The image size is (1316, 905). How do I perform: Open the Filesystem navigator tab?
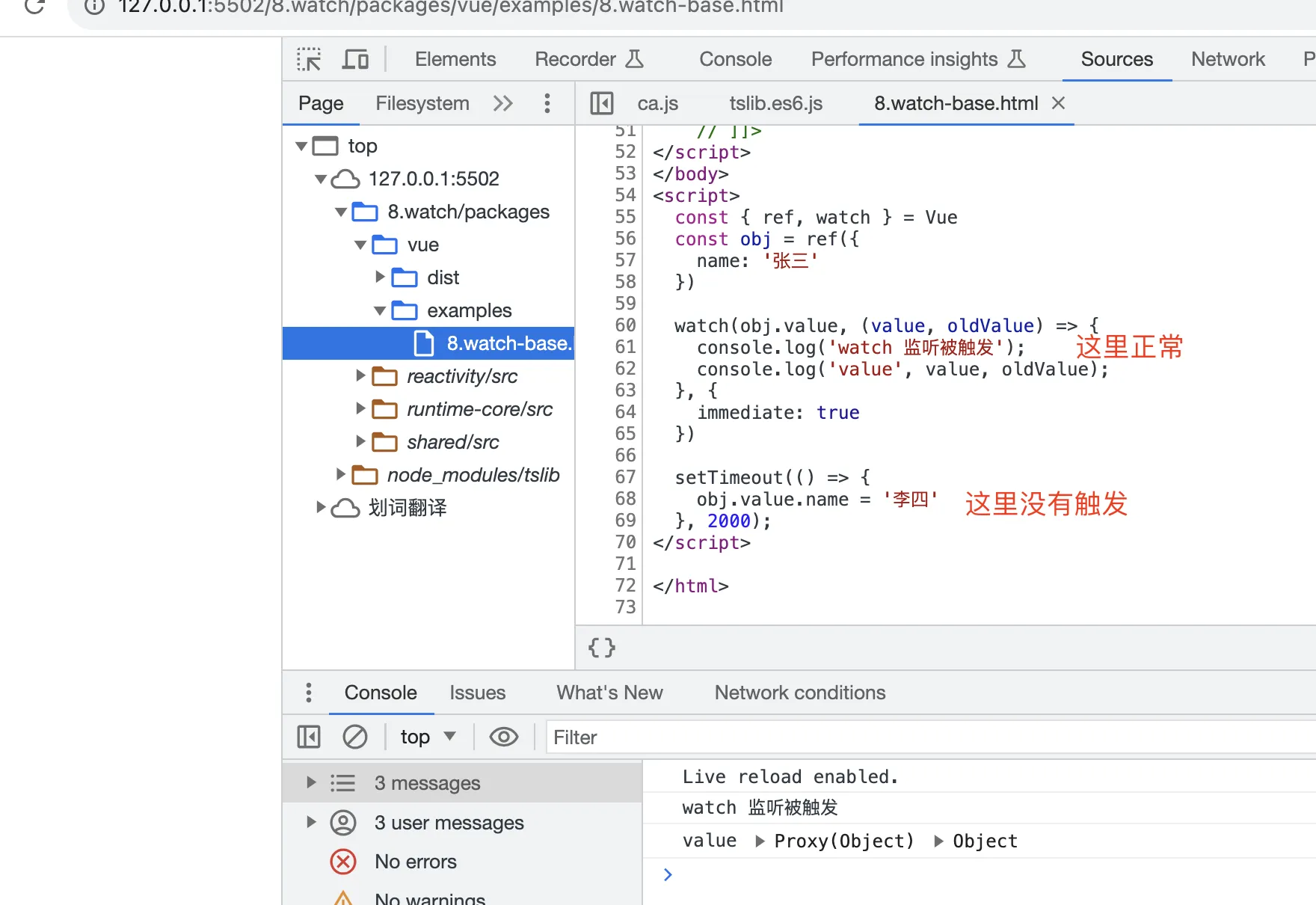422,103
